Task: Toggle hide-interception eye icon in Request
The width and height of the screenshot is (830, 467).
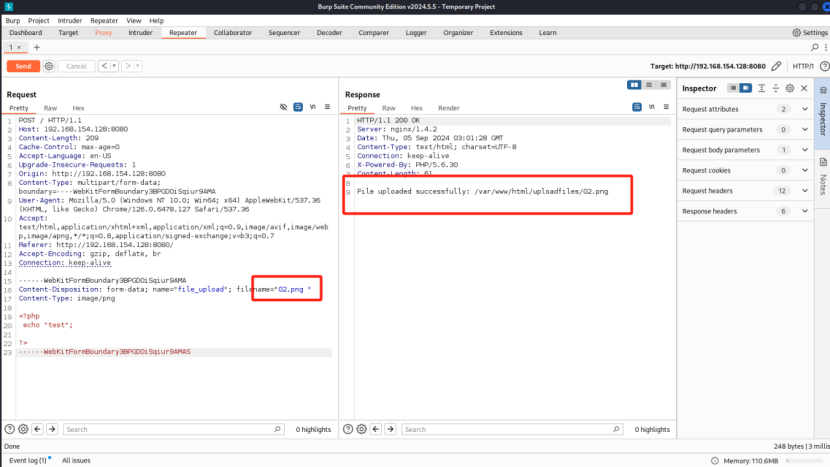Action: [283, 107]
